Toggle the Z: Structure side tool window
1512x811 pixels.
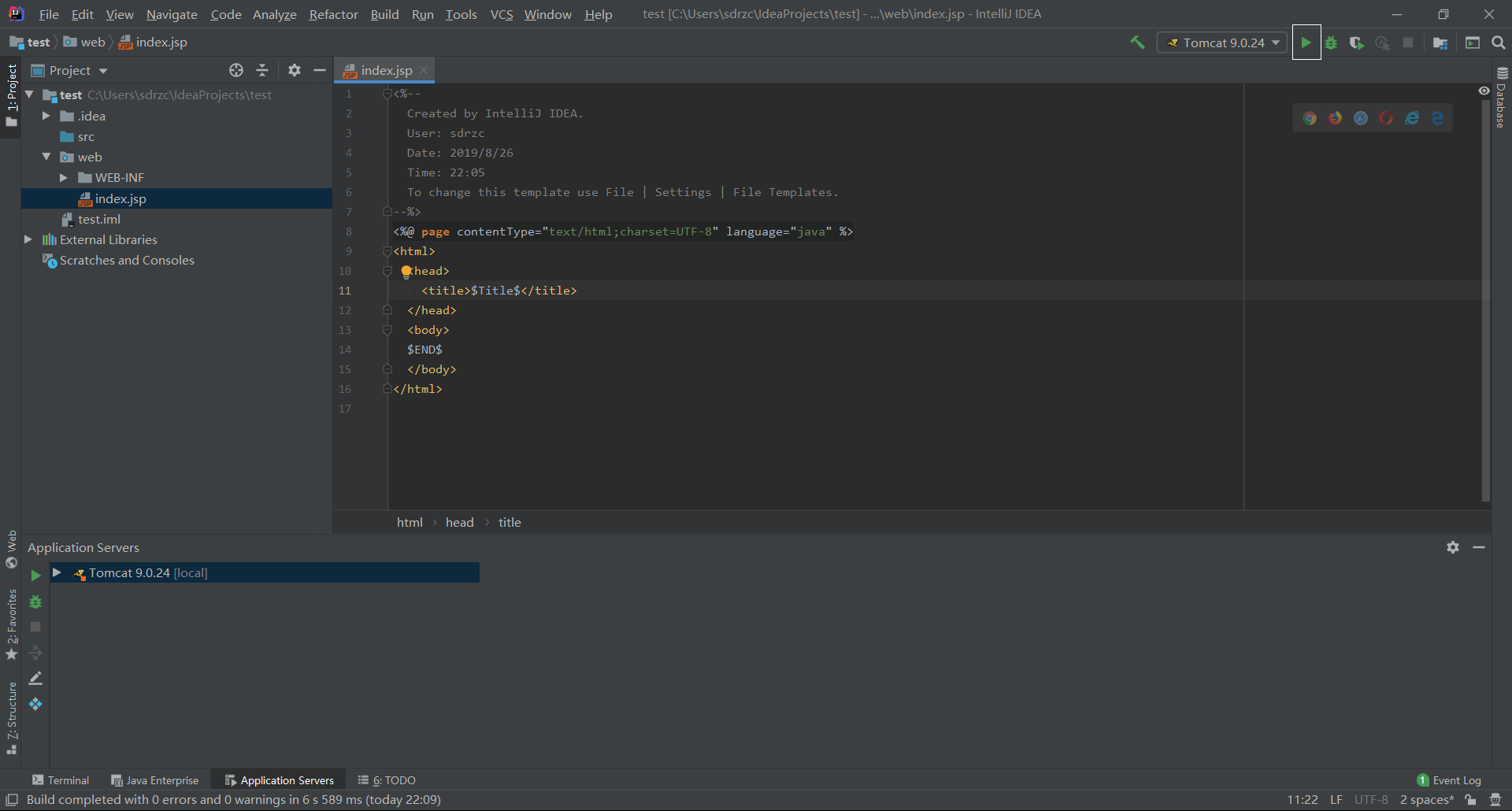(11, 718)
